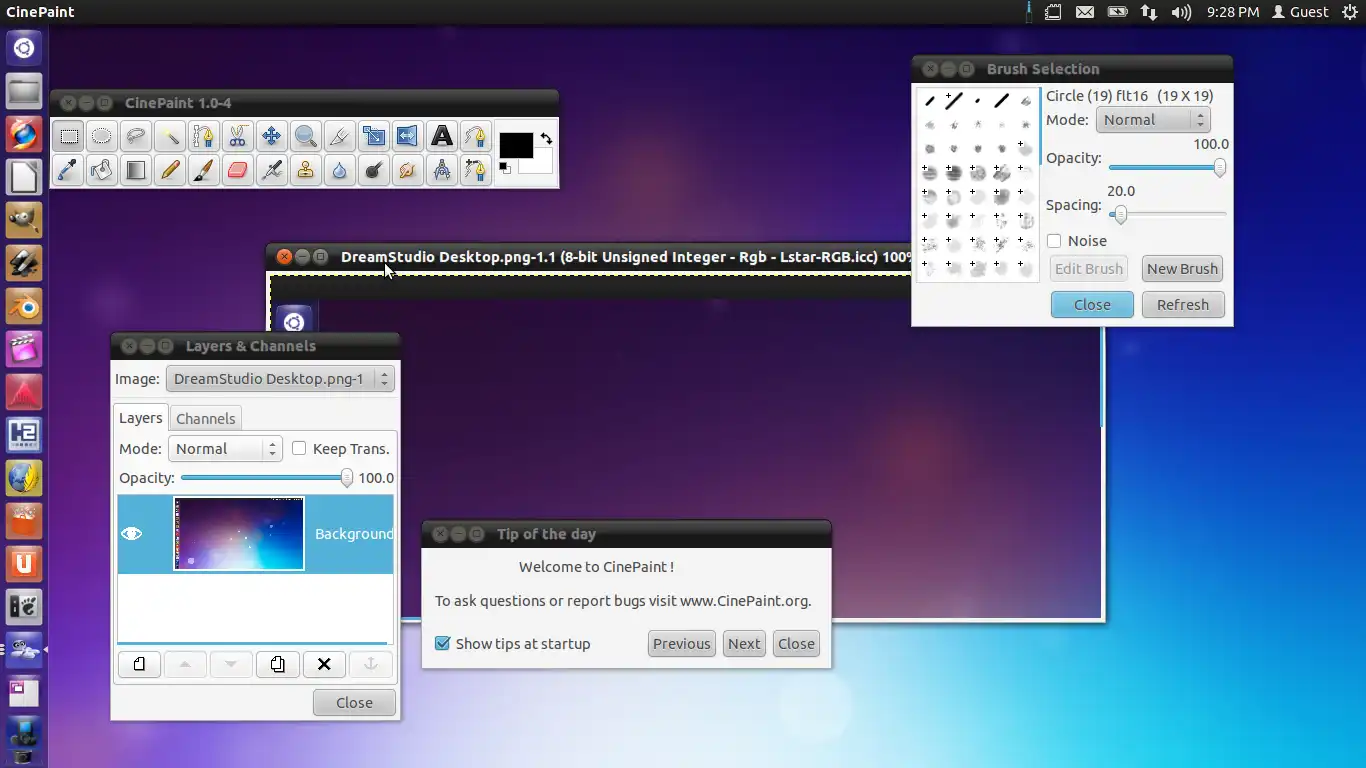Click the 'Welcome to CinePaint !' text
The width and height of the screenshot is (1366, 768).
[x=596, y=567]
